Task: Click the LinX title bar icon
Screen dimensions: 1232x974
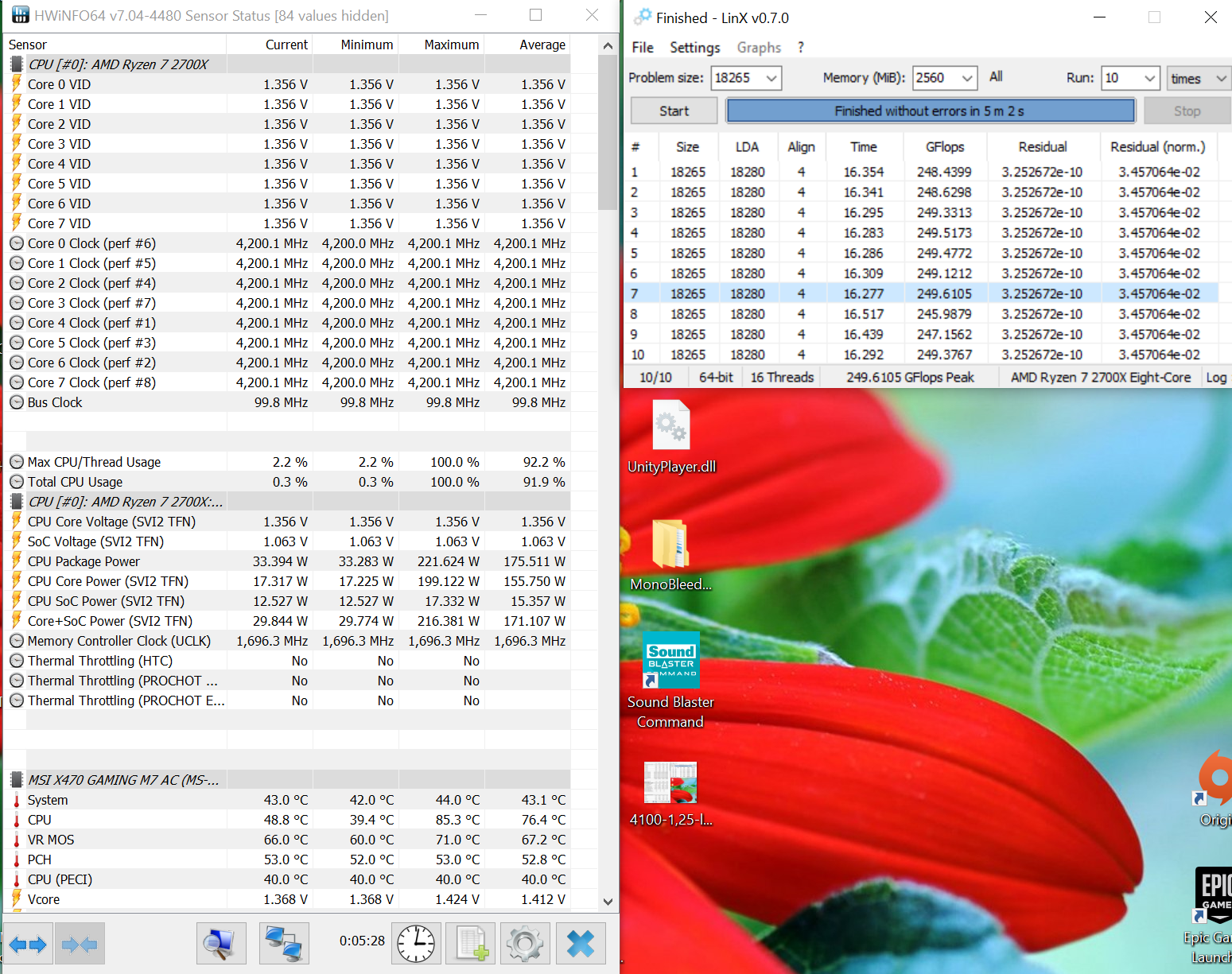Action: click(x=643, y=17)
